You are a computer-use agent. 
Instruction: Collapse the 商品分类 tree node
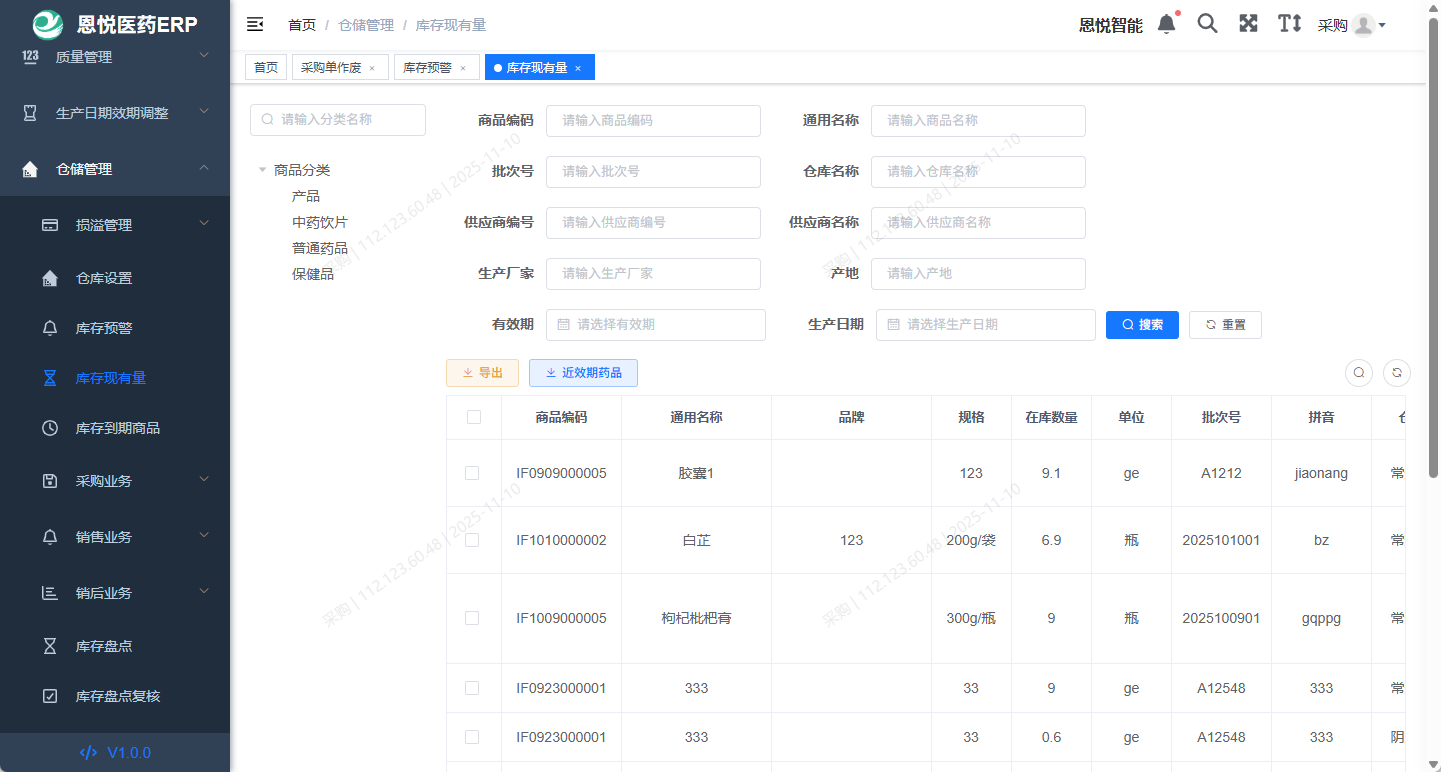[262, 170]
